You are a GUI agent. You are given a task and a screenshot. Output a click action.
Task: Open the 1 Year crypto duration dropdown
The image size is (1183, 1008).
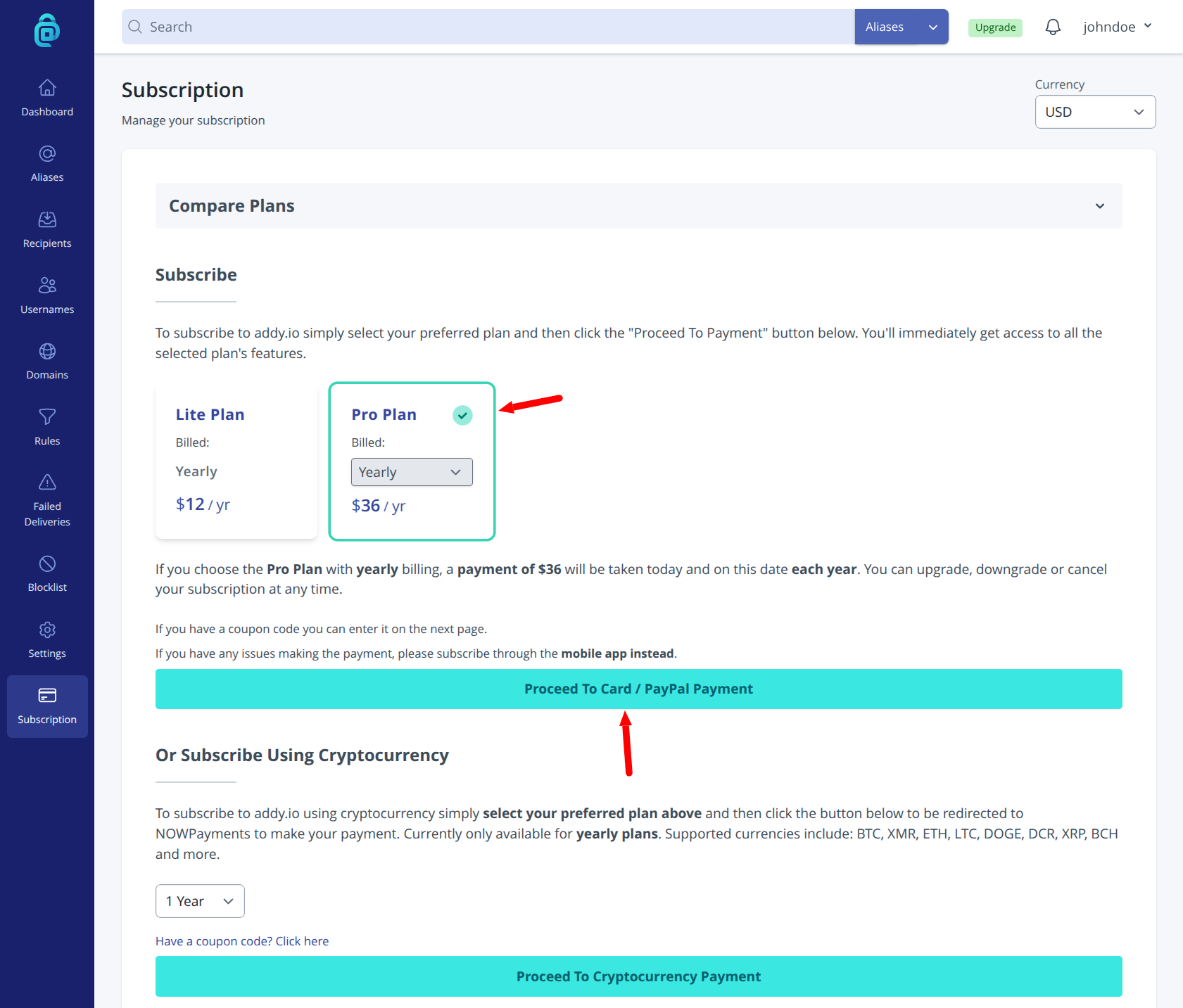click(x=200, y=901)
